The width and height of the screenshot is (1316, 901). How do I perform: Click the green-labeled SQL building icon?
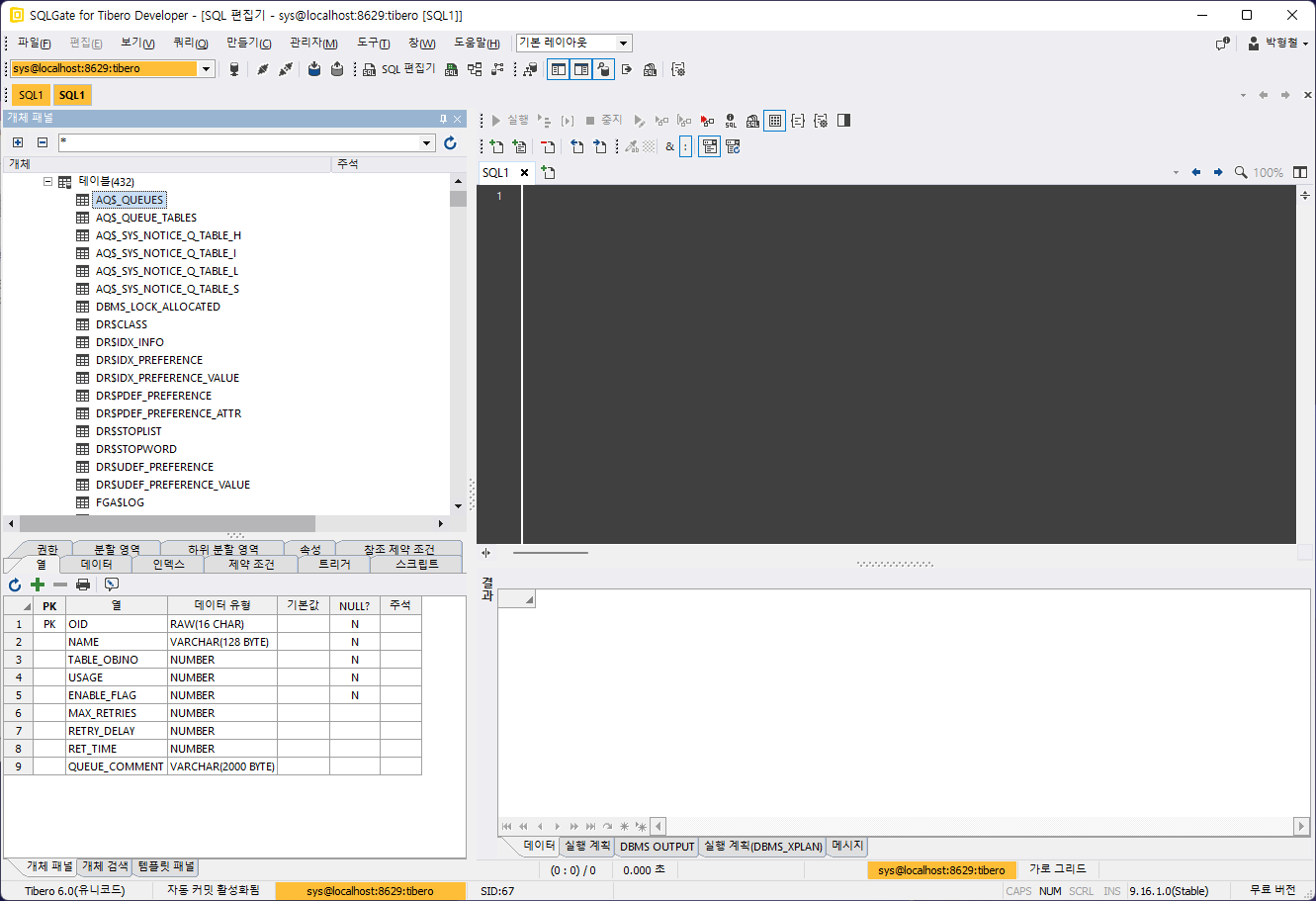(452, 69)
